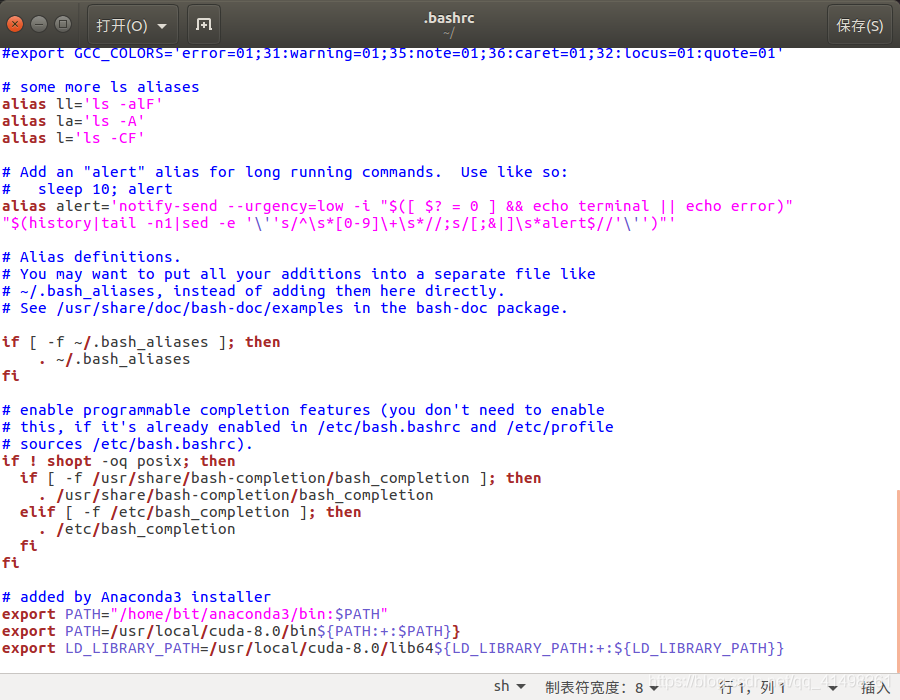This screenshot has width=900, height=700.
Task: Click the vertical scrollbar handle
Action: tap(897, 580)
